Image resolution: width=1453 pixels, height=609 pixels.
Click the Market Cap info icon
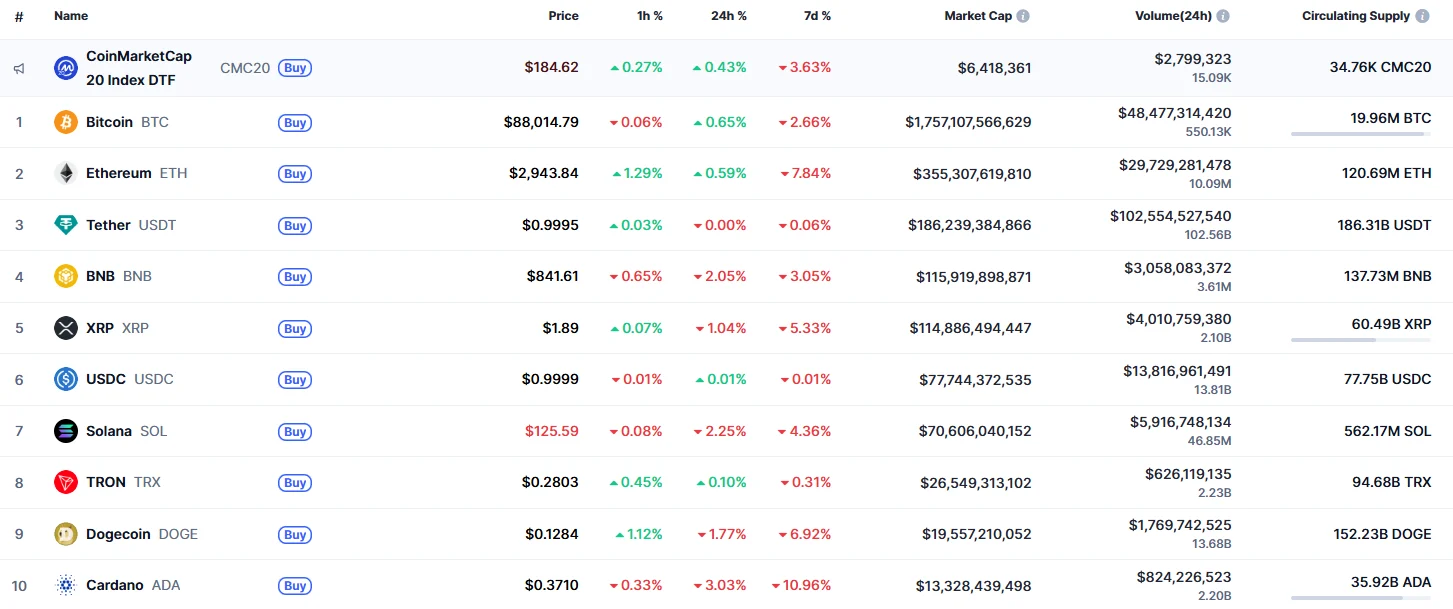(x=1023, y=16)
